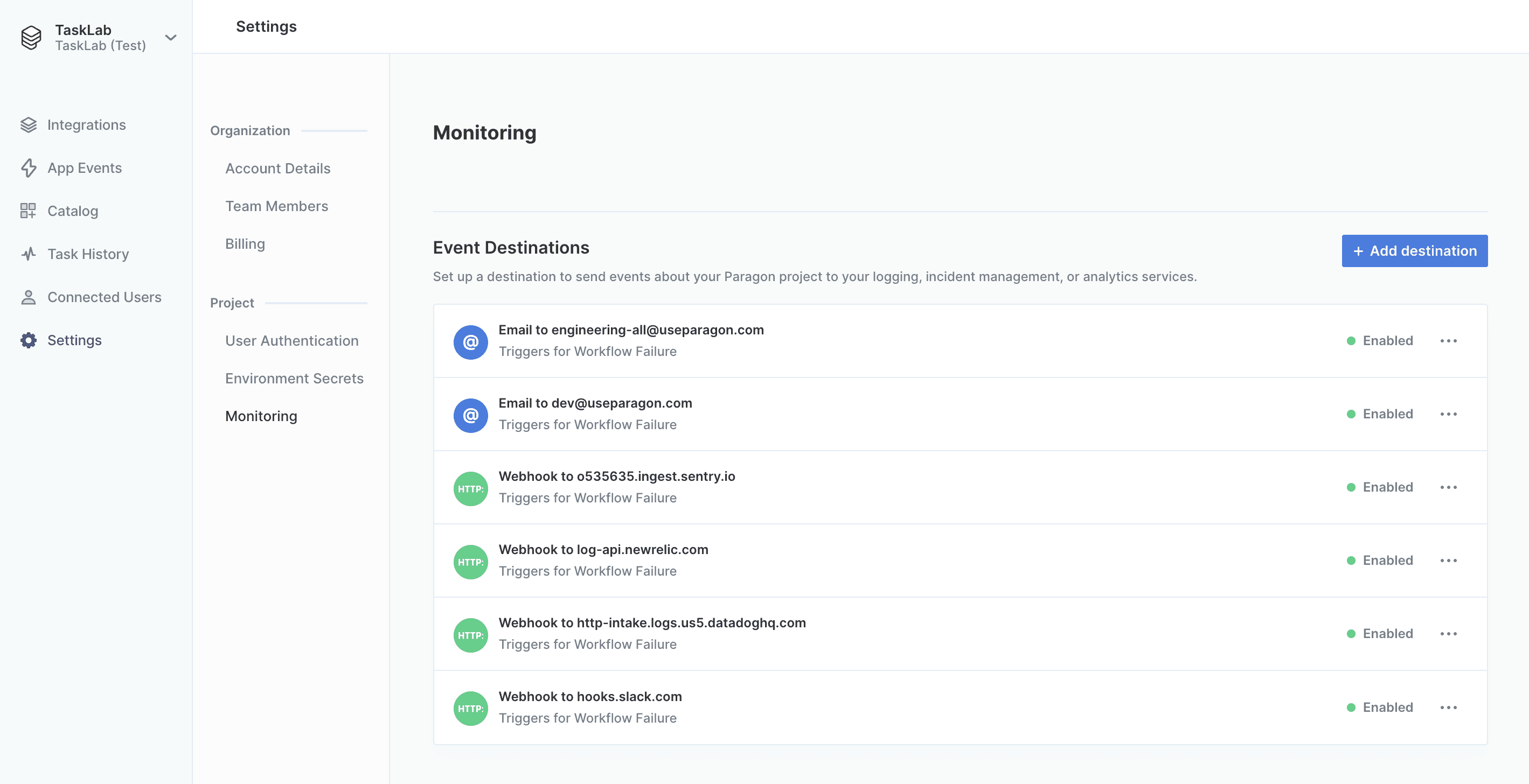Click the App Events lightning bolt icon
This screenshot has width=1529, height=784.
click(29, 168)
